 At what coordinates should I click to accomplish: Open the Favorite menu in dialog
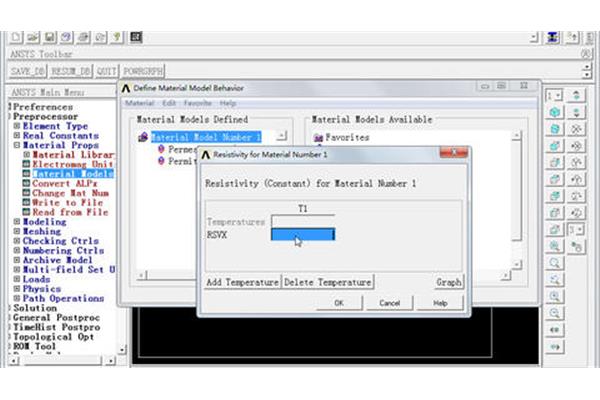point(197,103)
